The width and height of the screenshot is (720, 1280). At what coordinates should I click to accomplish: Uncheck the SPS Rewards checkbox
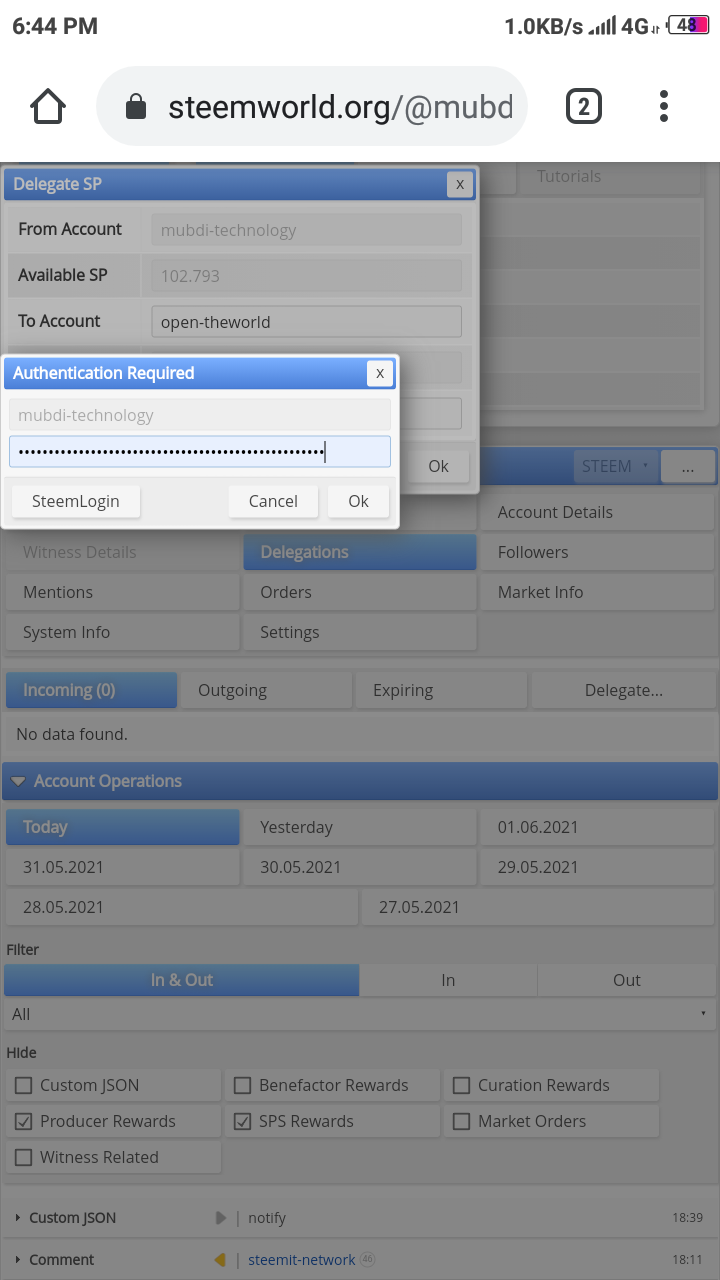click(243, 1121)
